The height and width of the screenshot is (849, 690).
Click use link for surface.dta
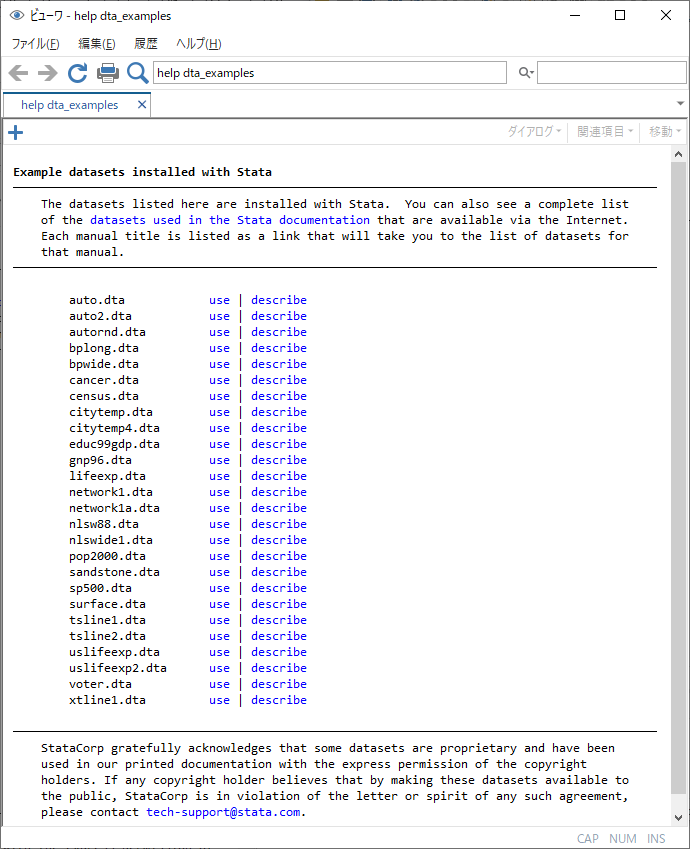(219, 604)
